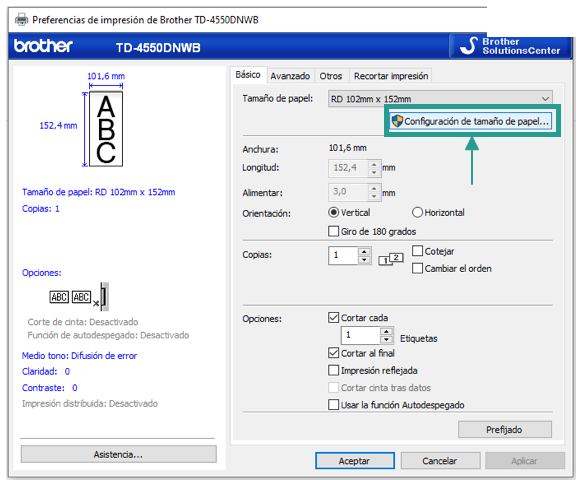This screenshot has height=480, width=584.
Task: Open Configuración de tamaño de papel
Action: pos(471,121)
